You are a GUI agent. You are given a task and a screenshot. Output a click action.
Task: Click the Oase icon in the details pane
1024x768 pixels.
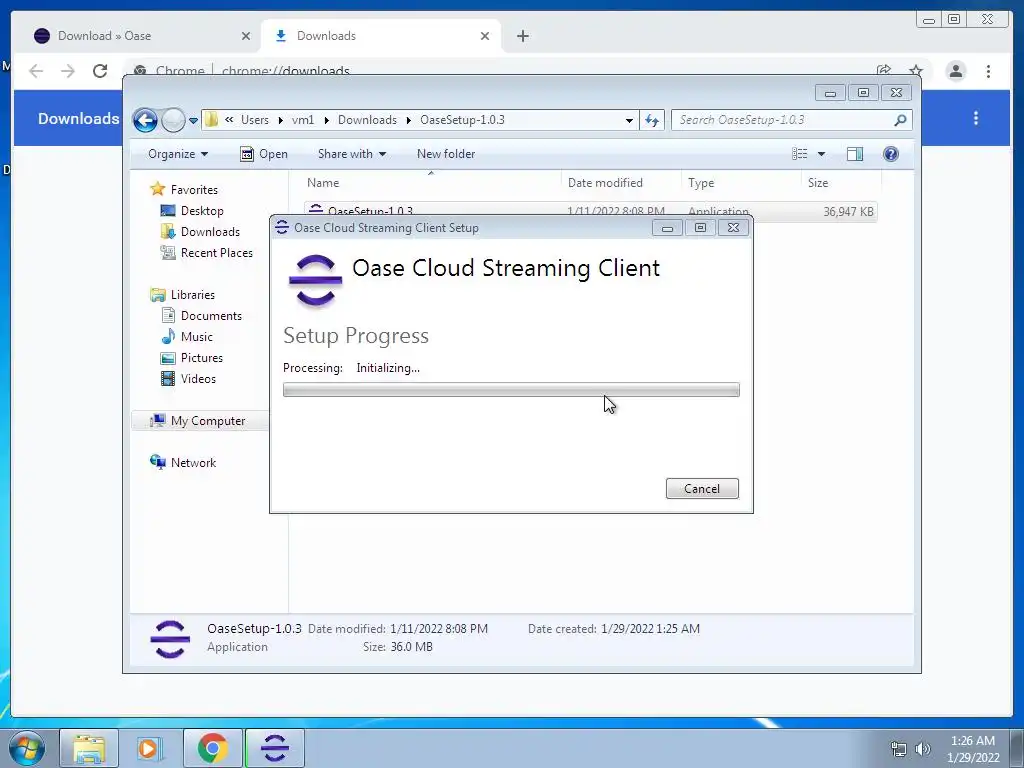click(170, 639)
